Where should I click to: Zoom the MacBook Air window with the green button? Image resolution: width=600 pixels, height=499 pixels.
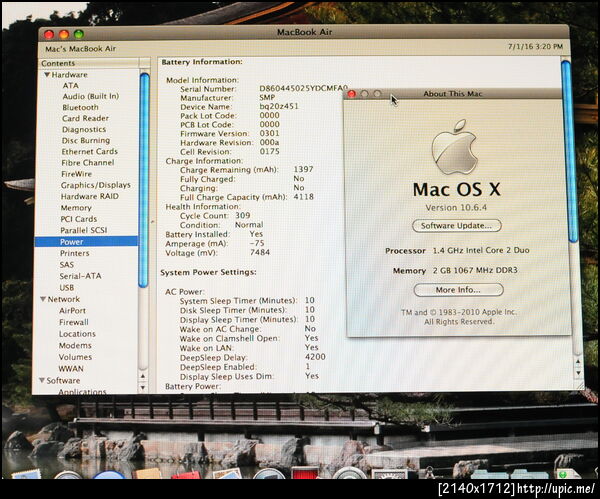pyautogui.click(x=79, y=34)
